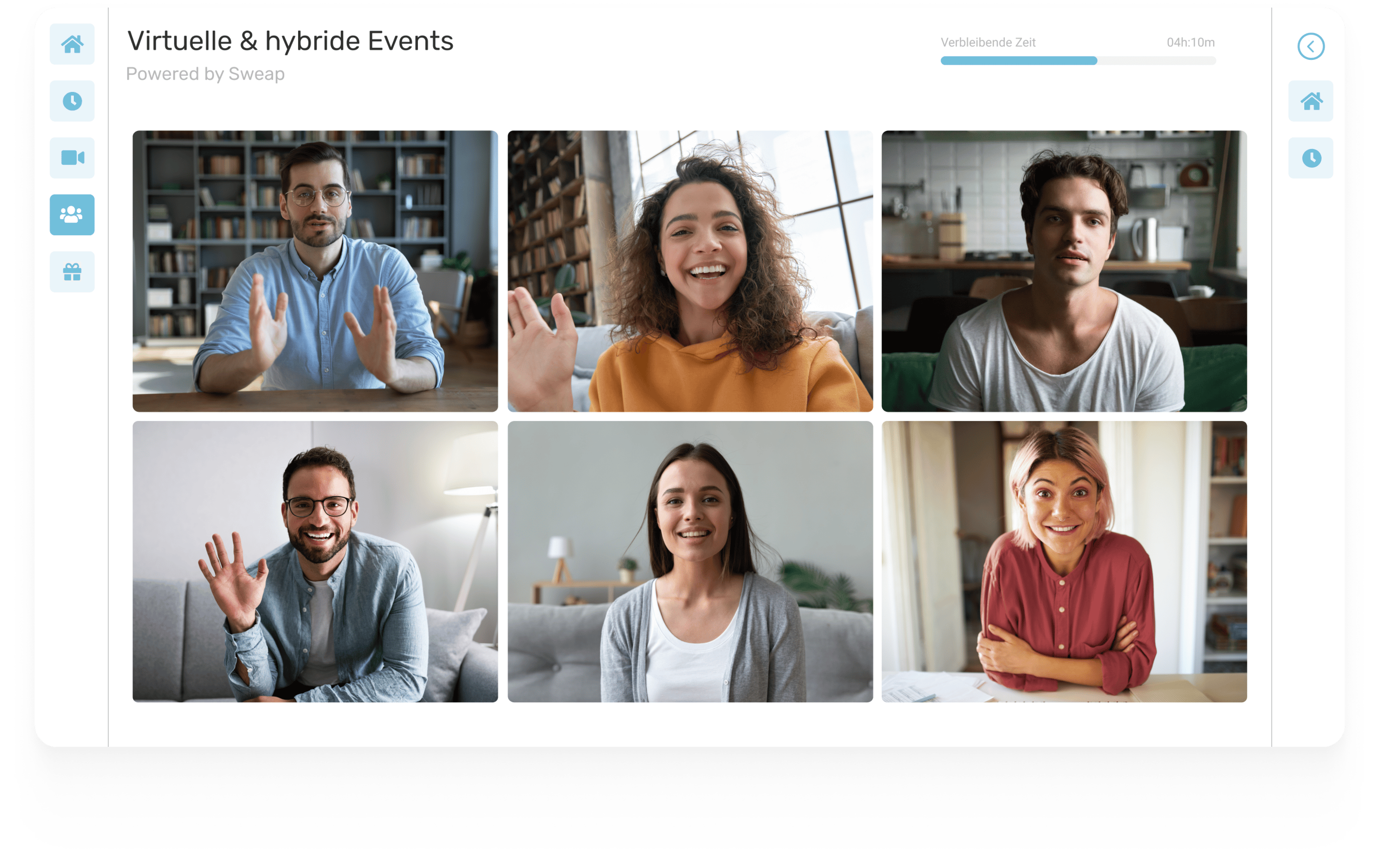This screenshot has height=868, width=1380.
Task: Click the 'Virtuelle & hybride Events' title
Action: point(290,41)
